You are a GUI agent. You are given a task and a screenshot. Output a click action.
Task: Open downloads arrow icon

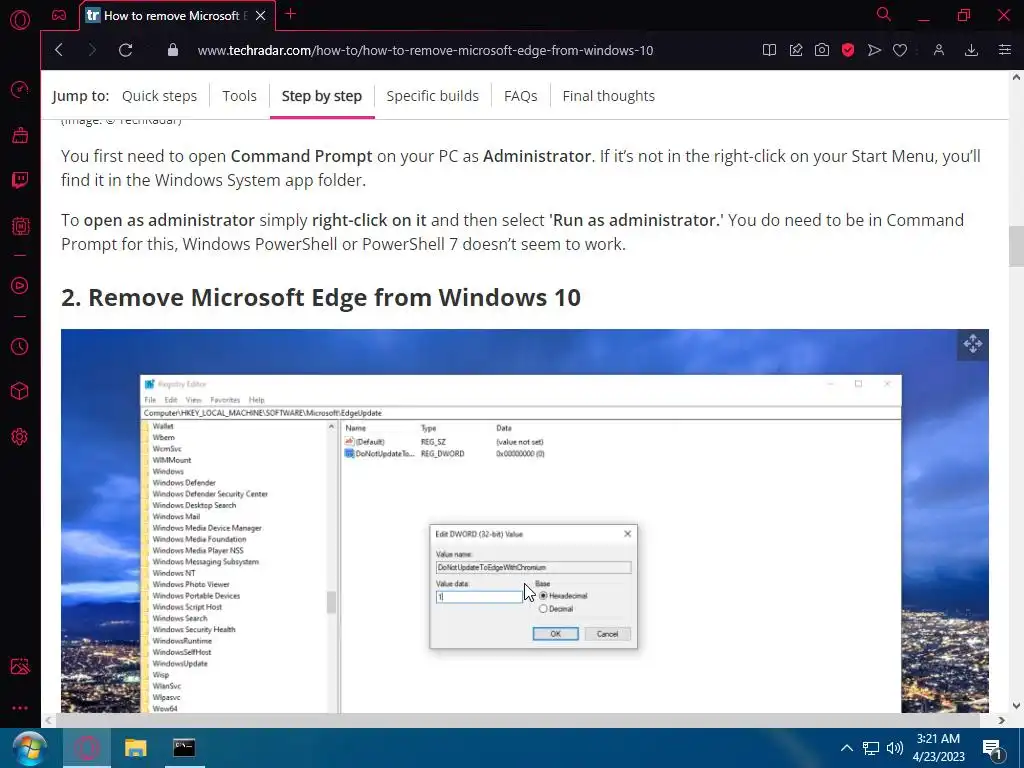[971, 50]
